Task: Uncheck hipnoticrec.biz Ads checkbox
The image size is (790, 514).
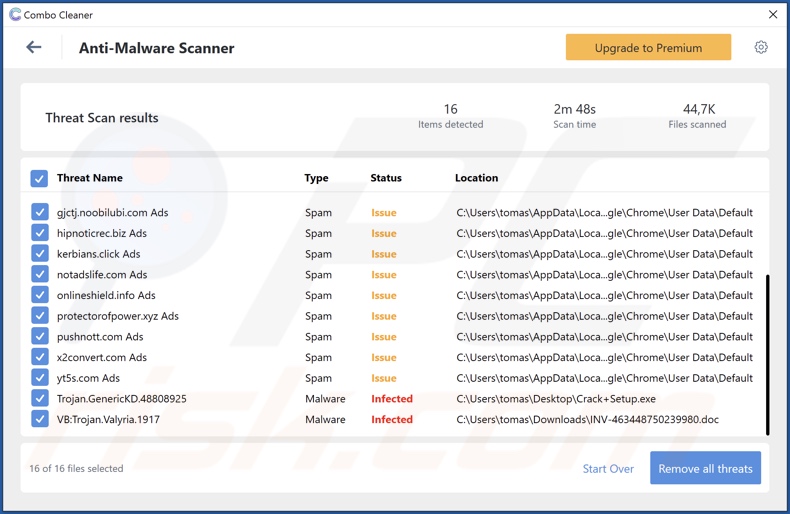Action: 39,233
